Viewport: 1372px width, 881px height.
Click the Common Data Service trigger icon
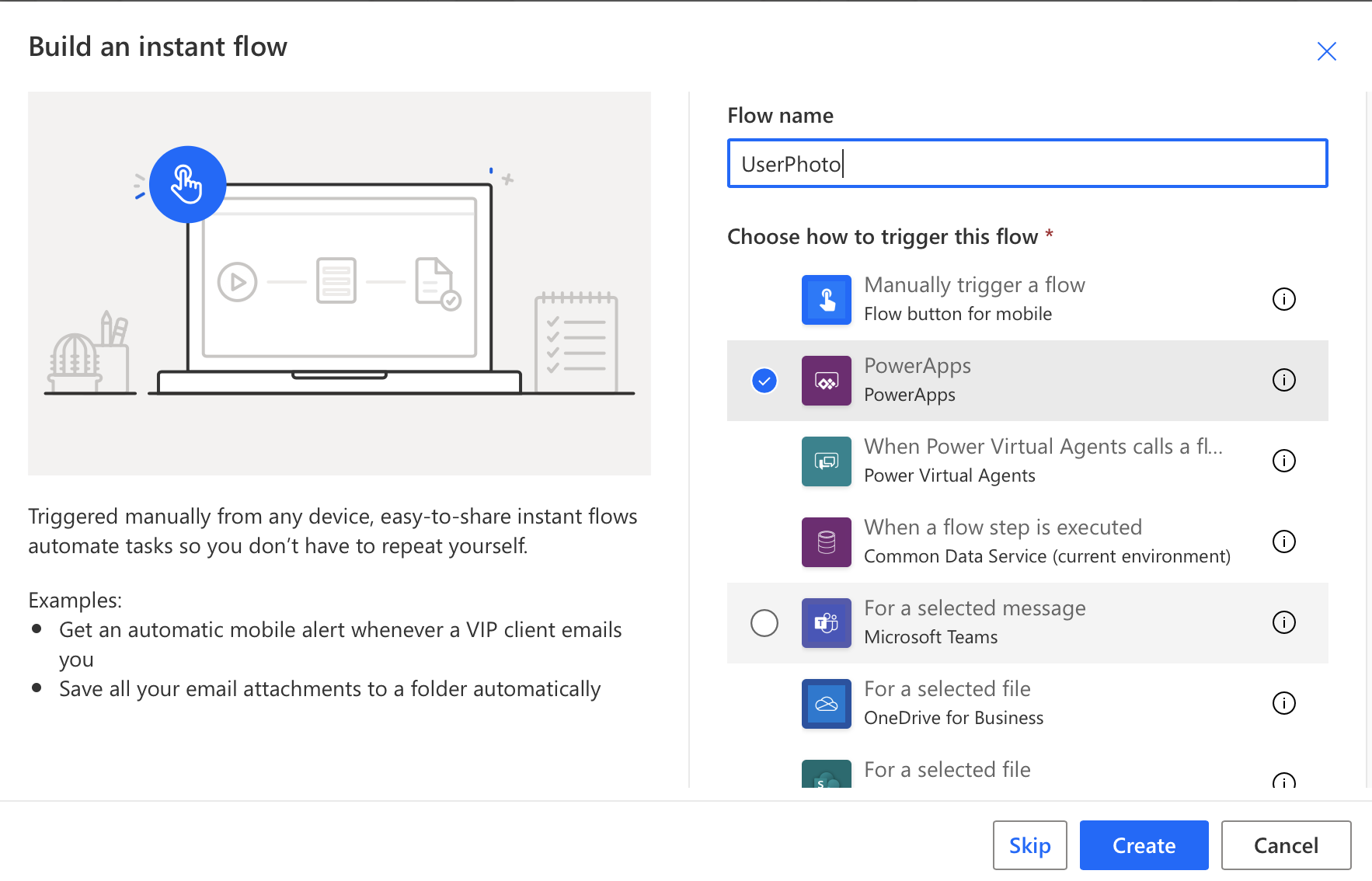(827, 542)
